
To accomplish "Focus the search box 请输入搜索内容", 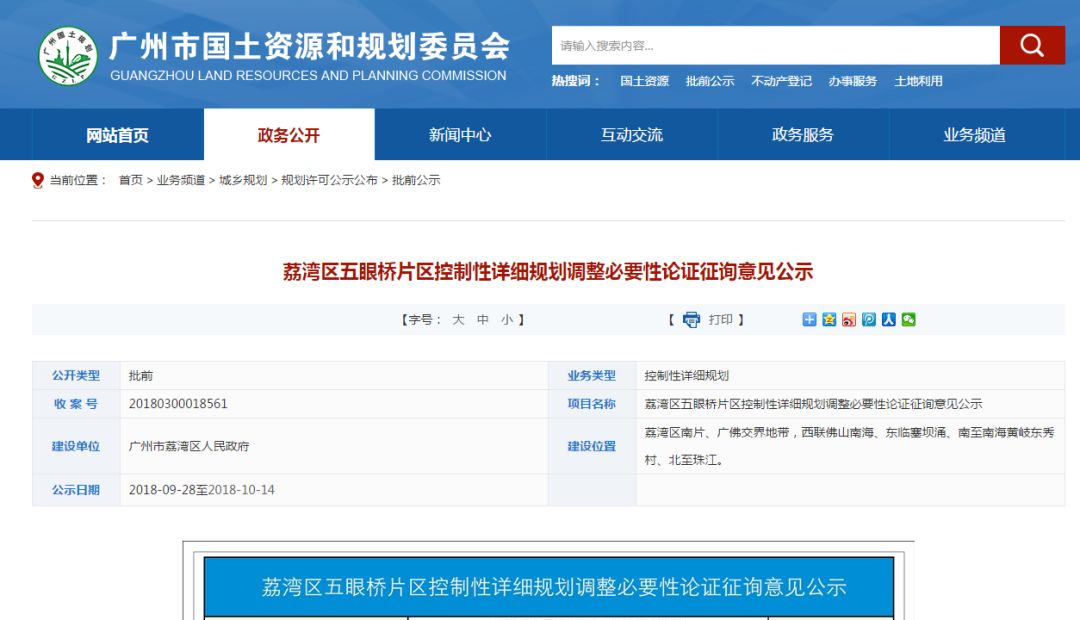I will point(776,45).
